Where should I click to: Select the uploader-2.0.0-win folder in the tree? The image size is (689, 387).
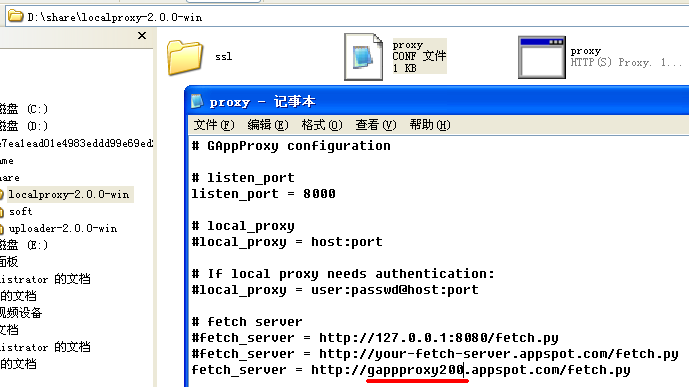point(63,228)
